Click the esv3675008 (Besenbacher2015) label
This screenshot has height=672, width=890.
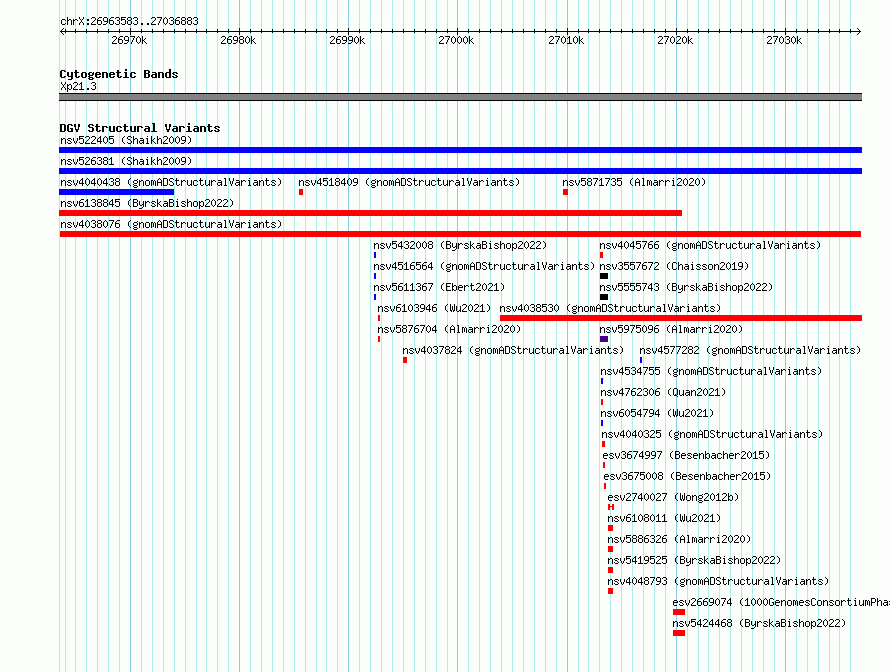click(687, 476)
